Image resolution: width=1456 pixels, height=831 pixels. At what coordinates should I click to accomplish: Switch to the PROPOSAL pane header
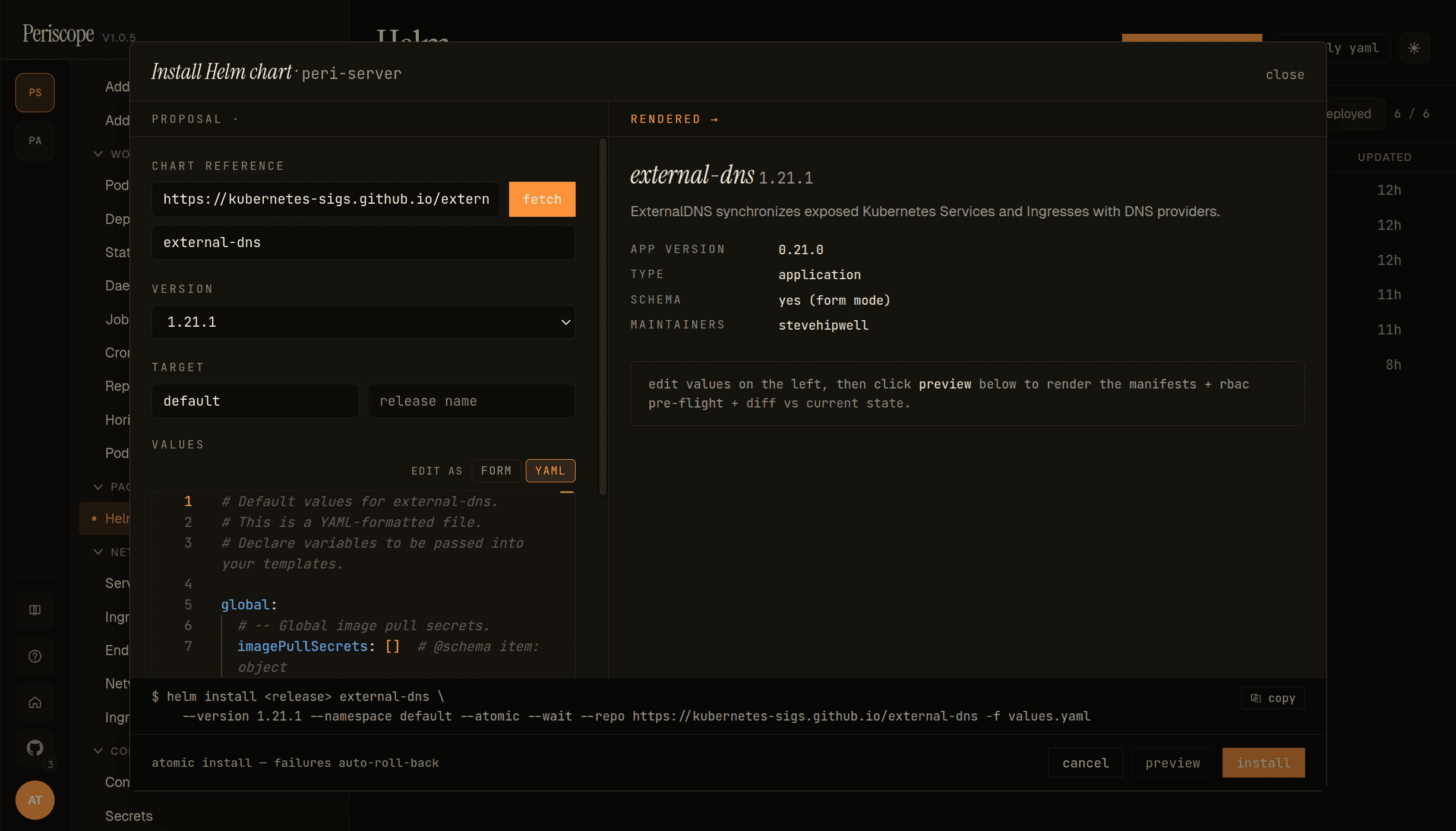[187, 119]
